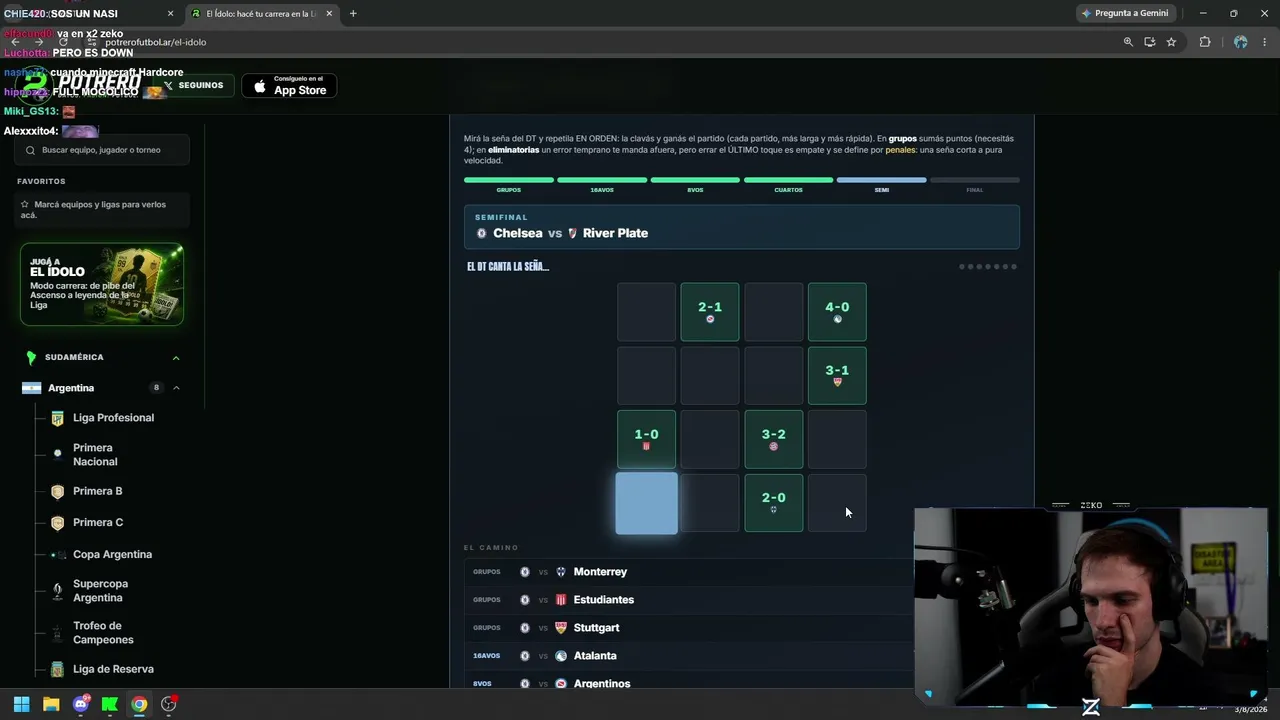Click the Stuttgart club crest icon

pyautogui.click(x=561, y=628)
